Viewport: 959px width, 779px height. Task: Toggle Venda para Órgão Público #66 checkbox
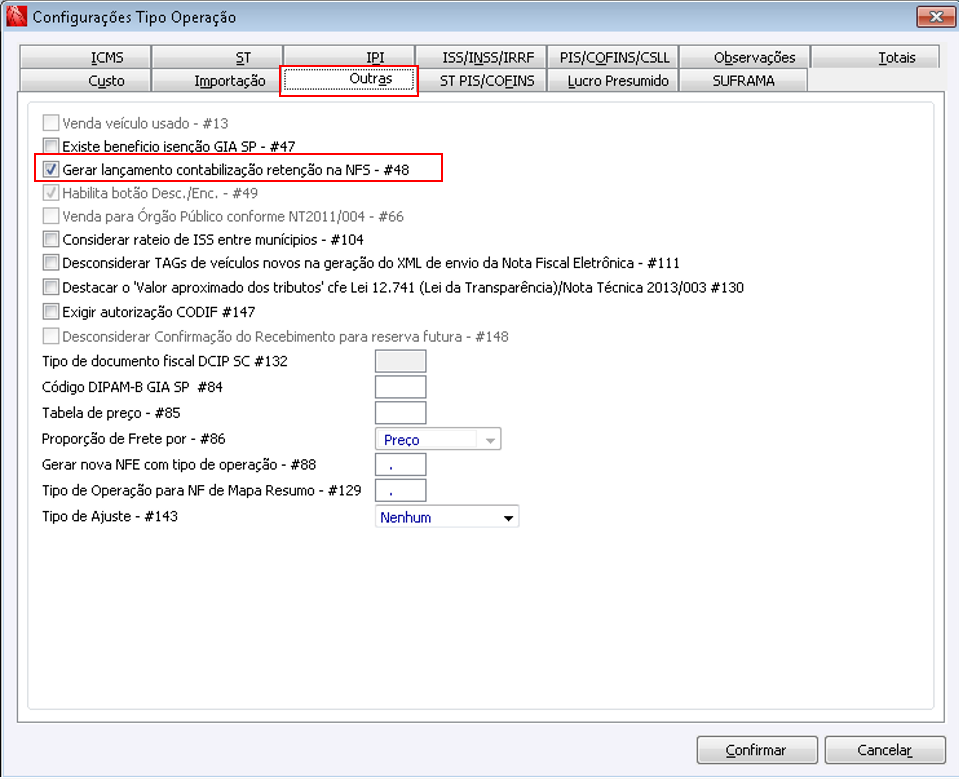[x=51, y=216]
